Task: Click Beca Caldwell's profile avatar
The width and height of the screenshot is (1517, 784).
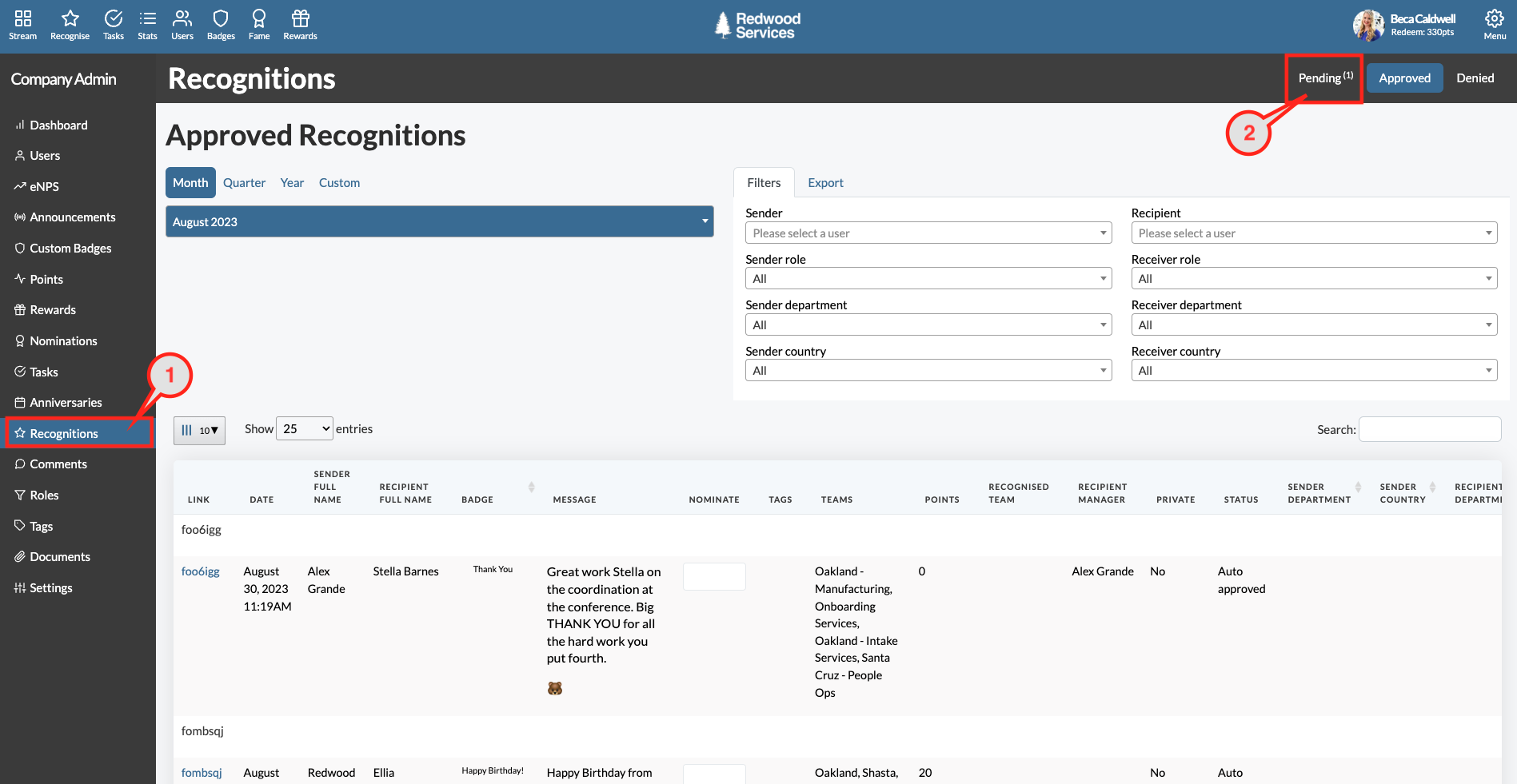Action: click(1368, 25)
